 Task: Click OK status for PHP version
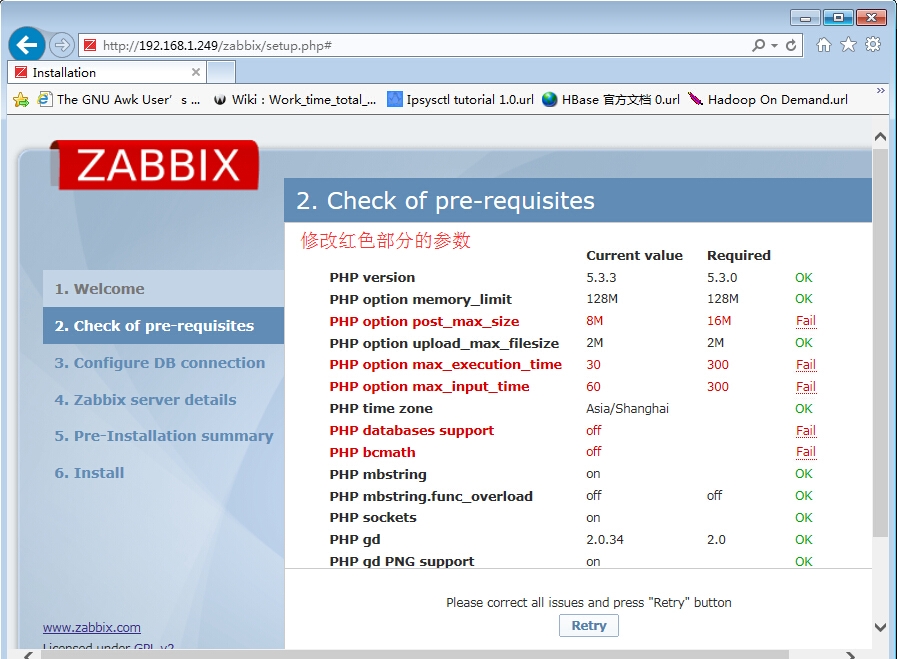tap(804, 278)
